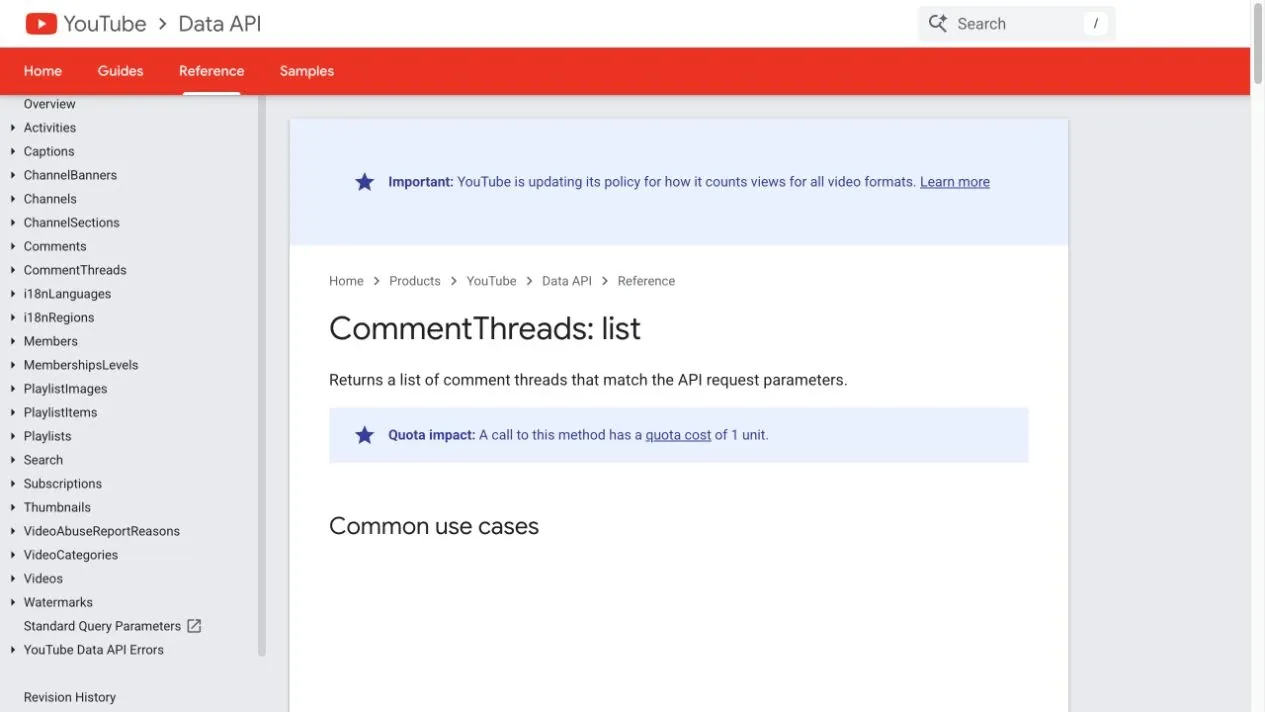Viewport: 1265px width, 712px height.
Task: Expand the Comments section
Action: click(12, 246)
